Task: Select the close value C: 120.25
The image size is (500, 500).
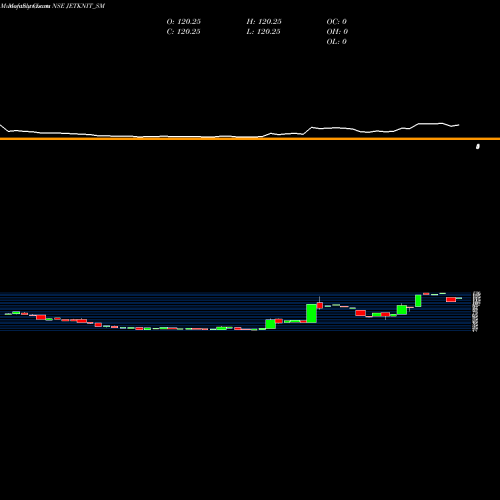Action: (183, 32)
